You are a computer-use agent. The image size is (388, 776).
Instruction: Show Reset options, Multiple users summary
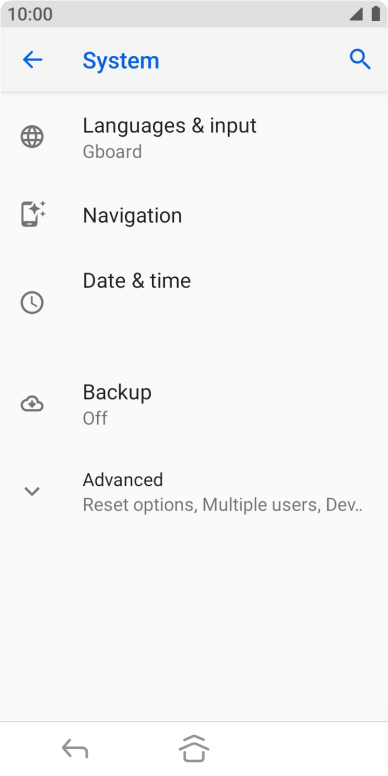tap(223, 505)
